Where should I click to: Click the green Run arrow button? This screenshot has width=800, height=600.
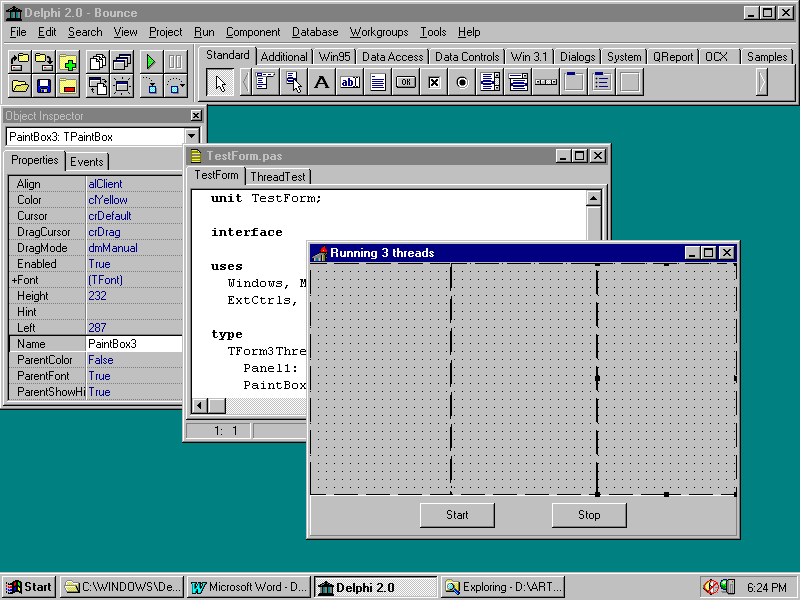tap(150, 62)
